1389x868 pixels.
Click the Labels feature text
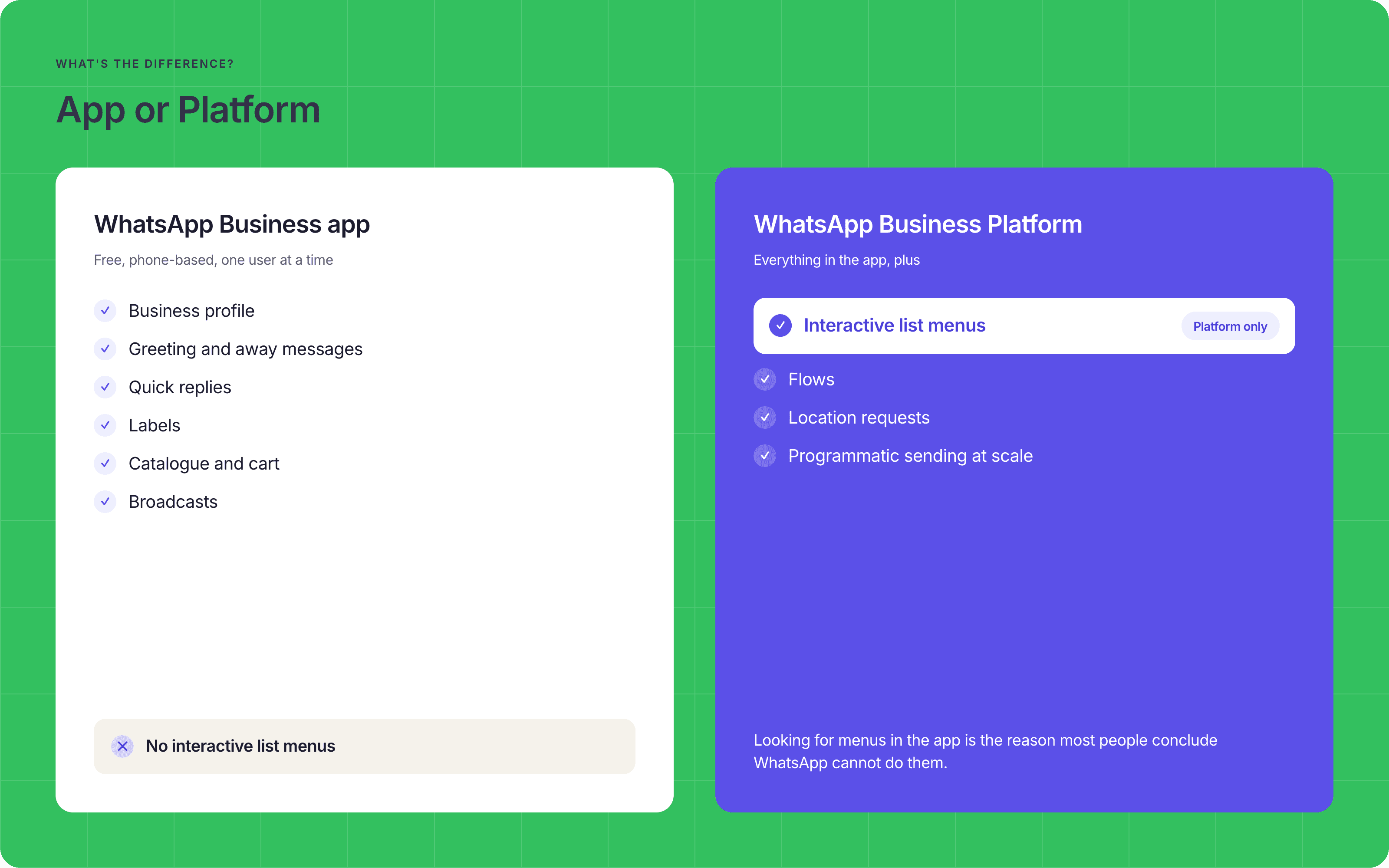(155, 425)
